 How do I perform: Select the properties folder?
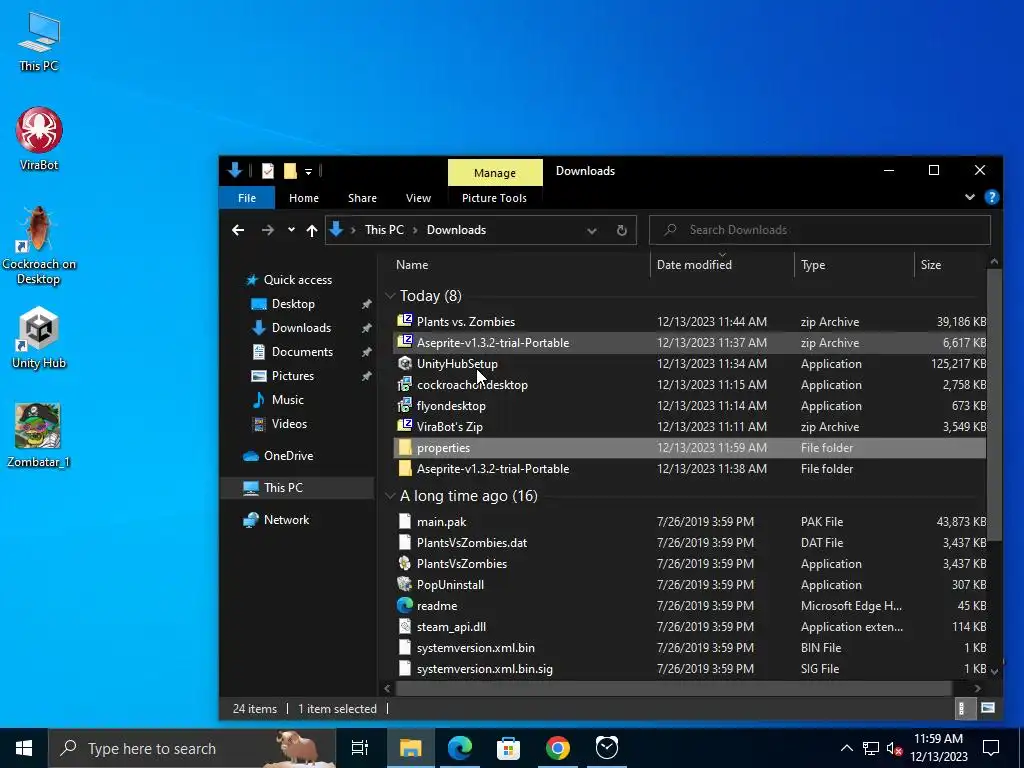[x=690, y=447]
